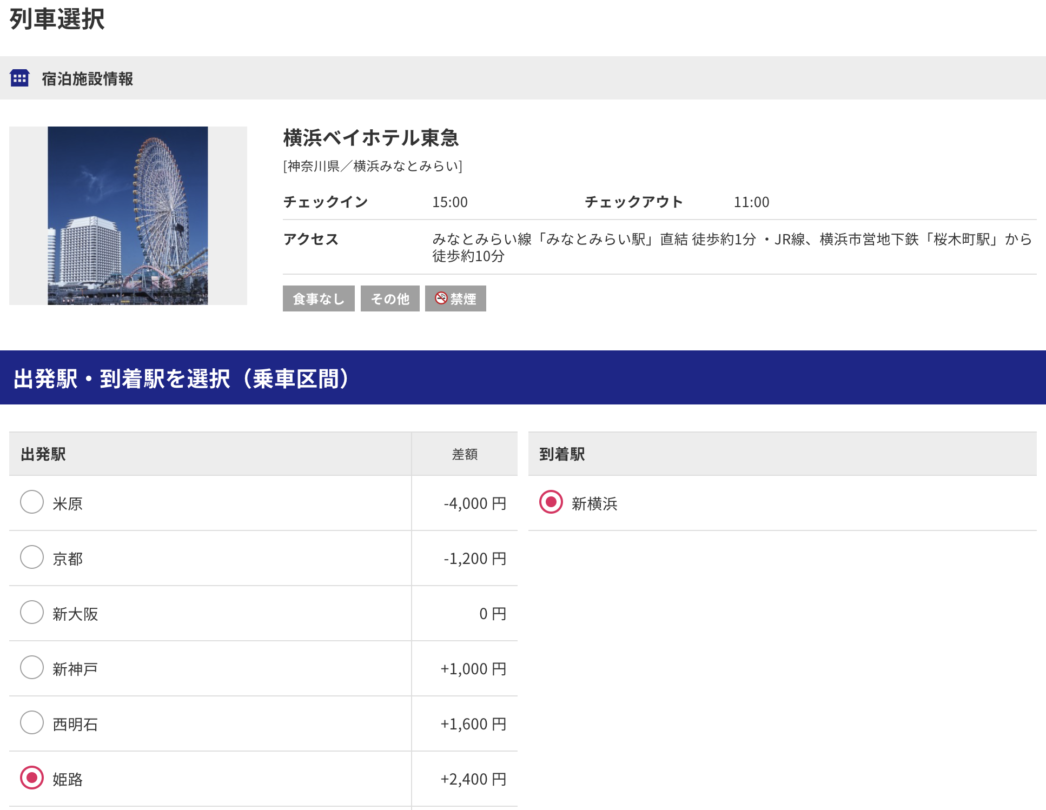The height and width of the screenshot is (810, 1046).
Task: Click the access description mentioning みなとみらい駅
Action: click(732, 248)
